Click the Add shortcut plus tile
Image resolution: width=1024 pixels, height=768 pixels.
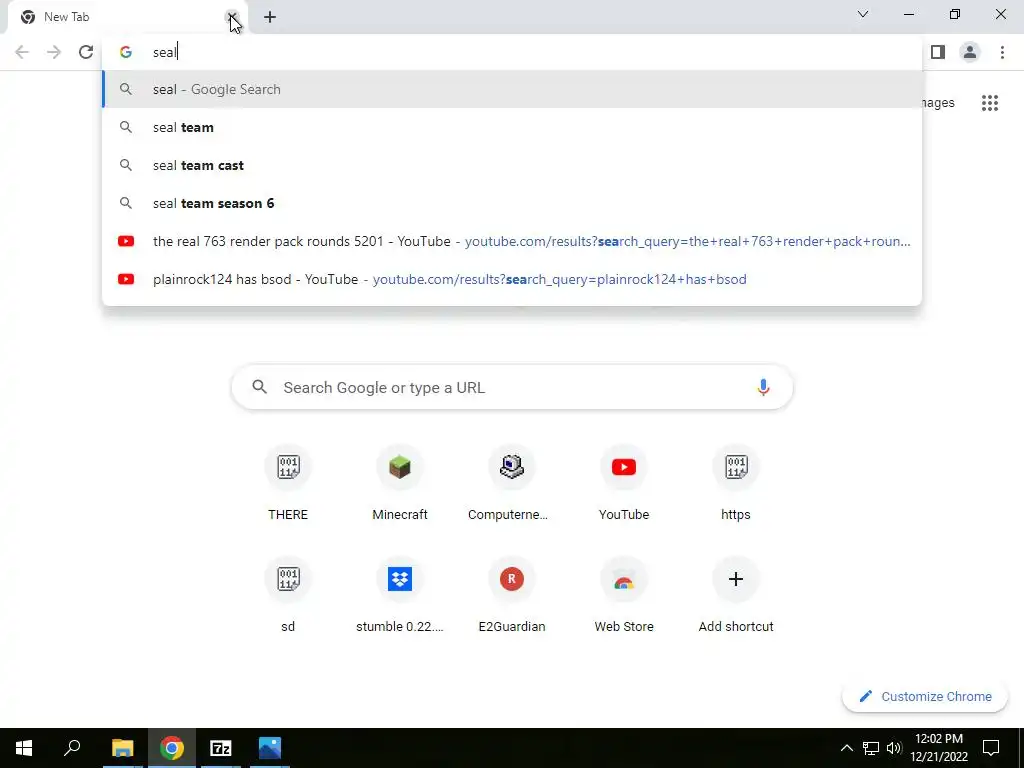tap(735, 596)
